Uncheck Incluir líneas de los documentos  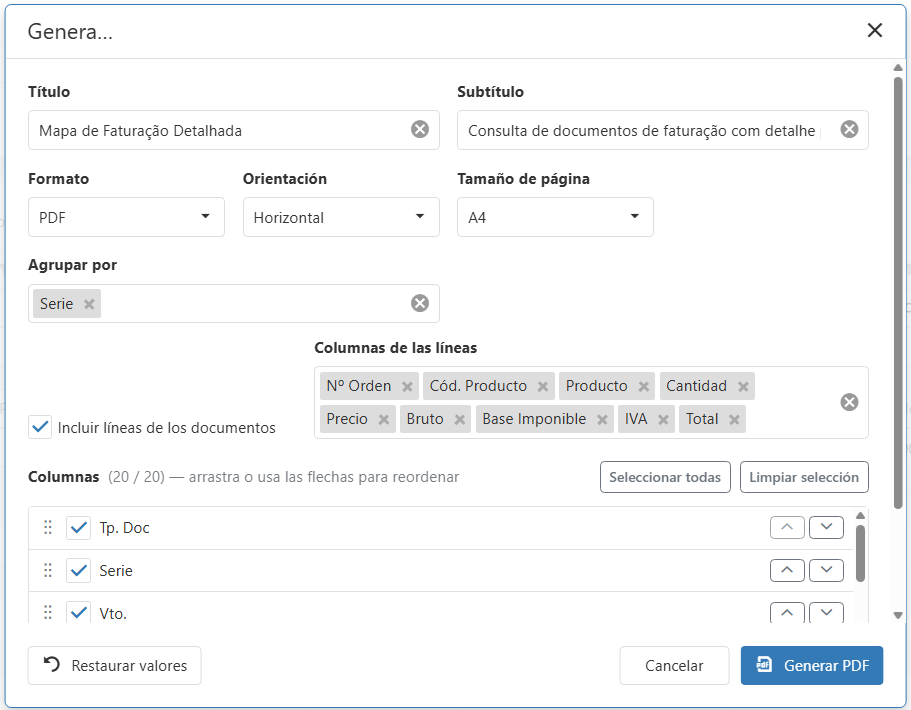click(x=40, y=427)
